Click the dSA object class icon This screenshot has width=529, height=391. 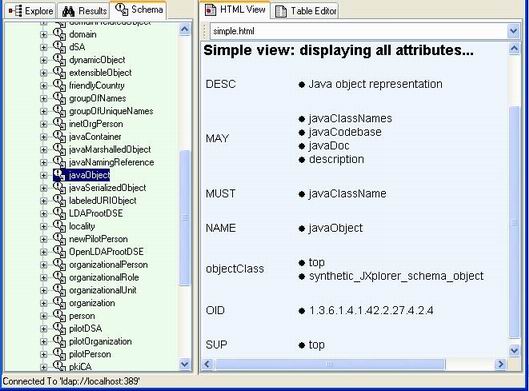tap(59, 47)
